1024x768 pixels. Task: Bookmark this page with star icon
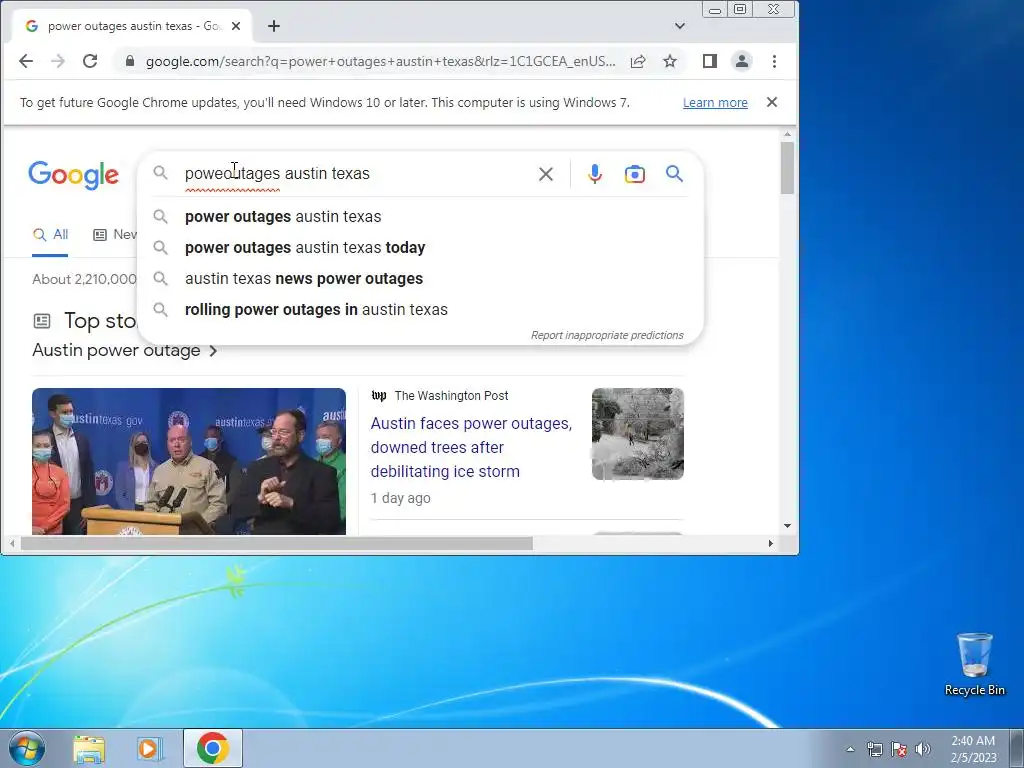[669, 61]
